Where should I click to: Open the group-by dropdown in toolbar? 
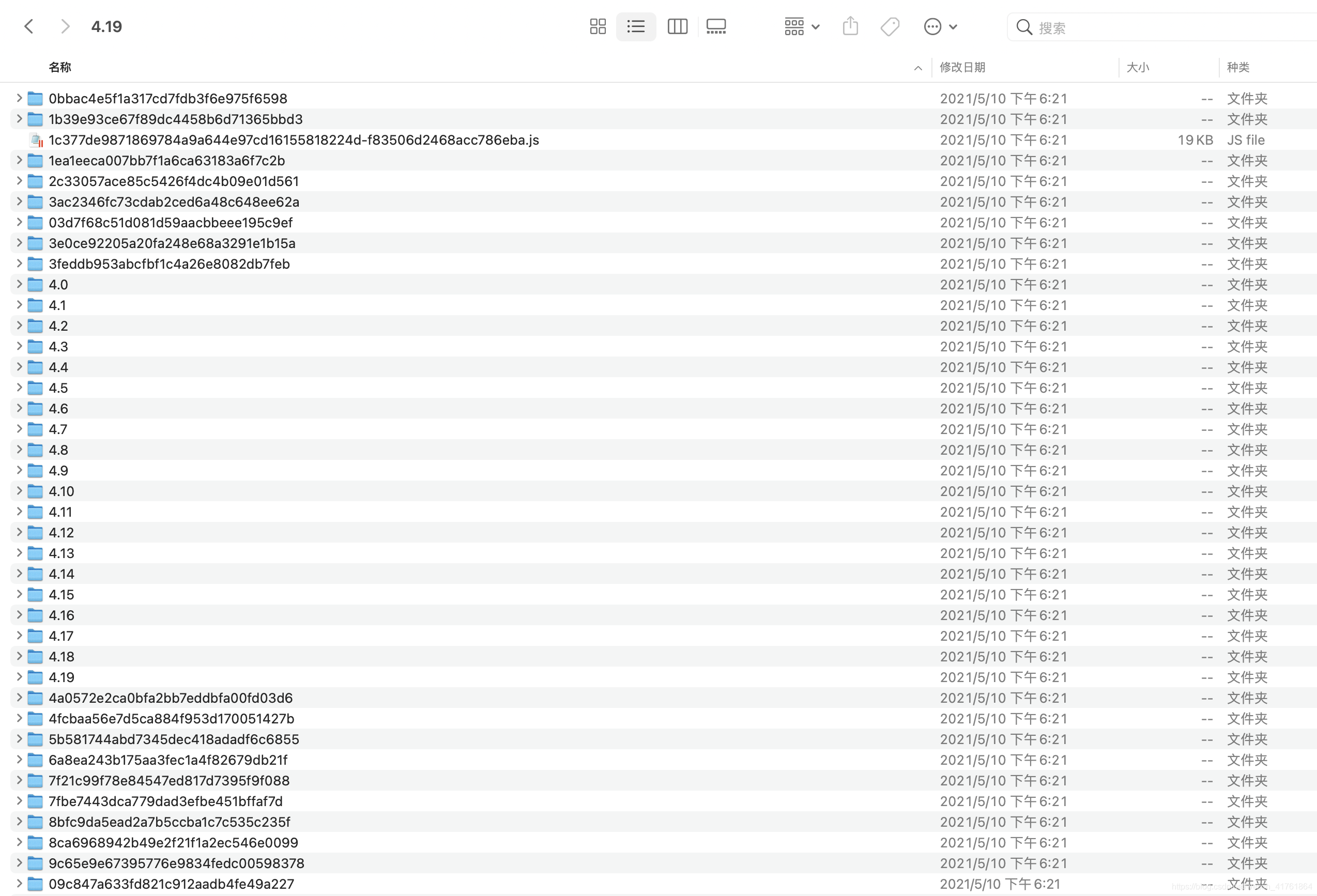pyautogui.click(x=801, y=27)
